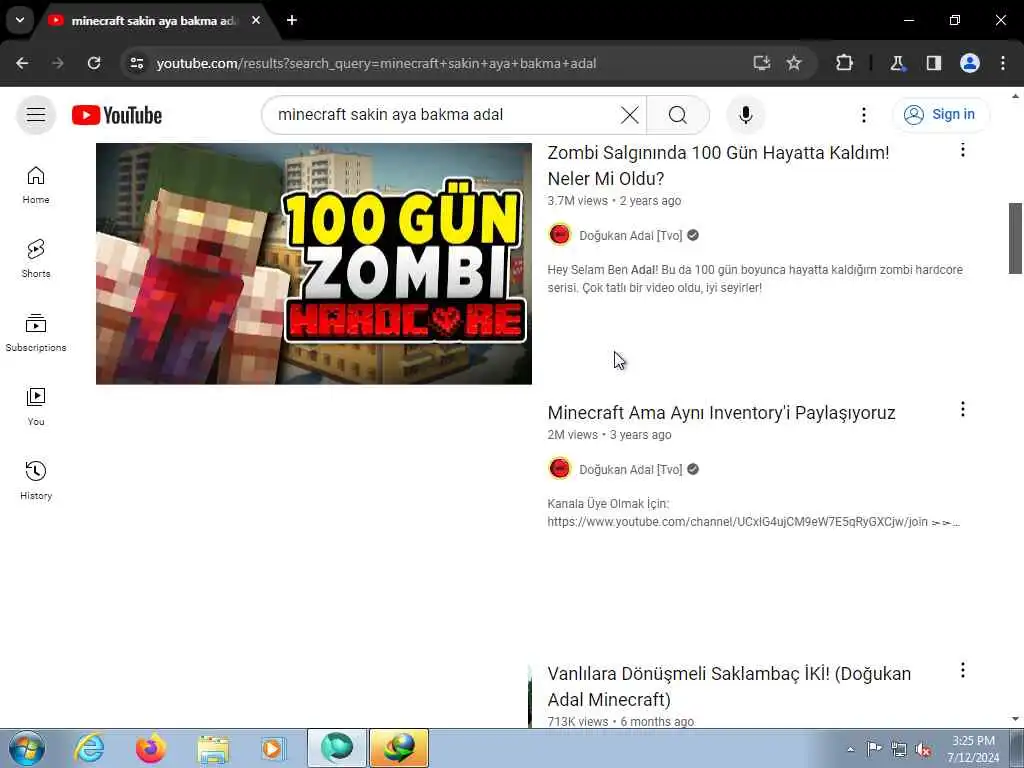This screenshot has width=1024, height=768.
Task: Open the Windows Start menu
Action: point(26,748)
